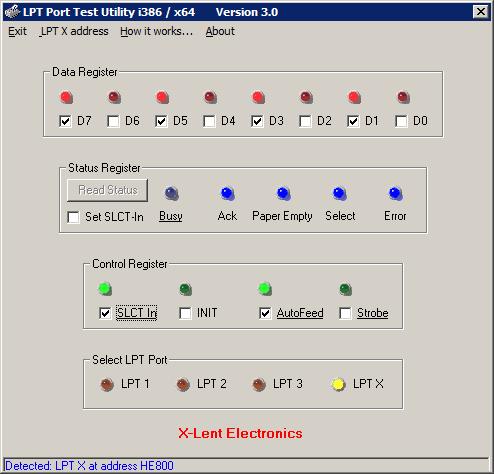Enable the INIT control checkbox
The height and width of the screenshot is (474, 494).
tap(185, 313)
